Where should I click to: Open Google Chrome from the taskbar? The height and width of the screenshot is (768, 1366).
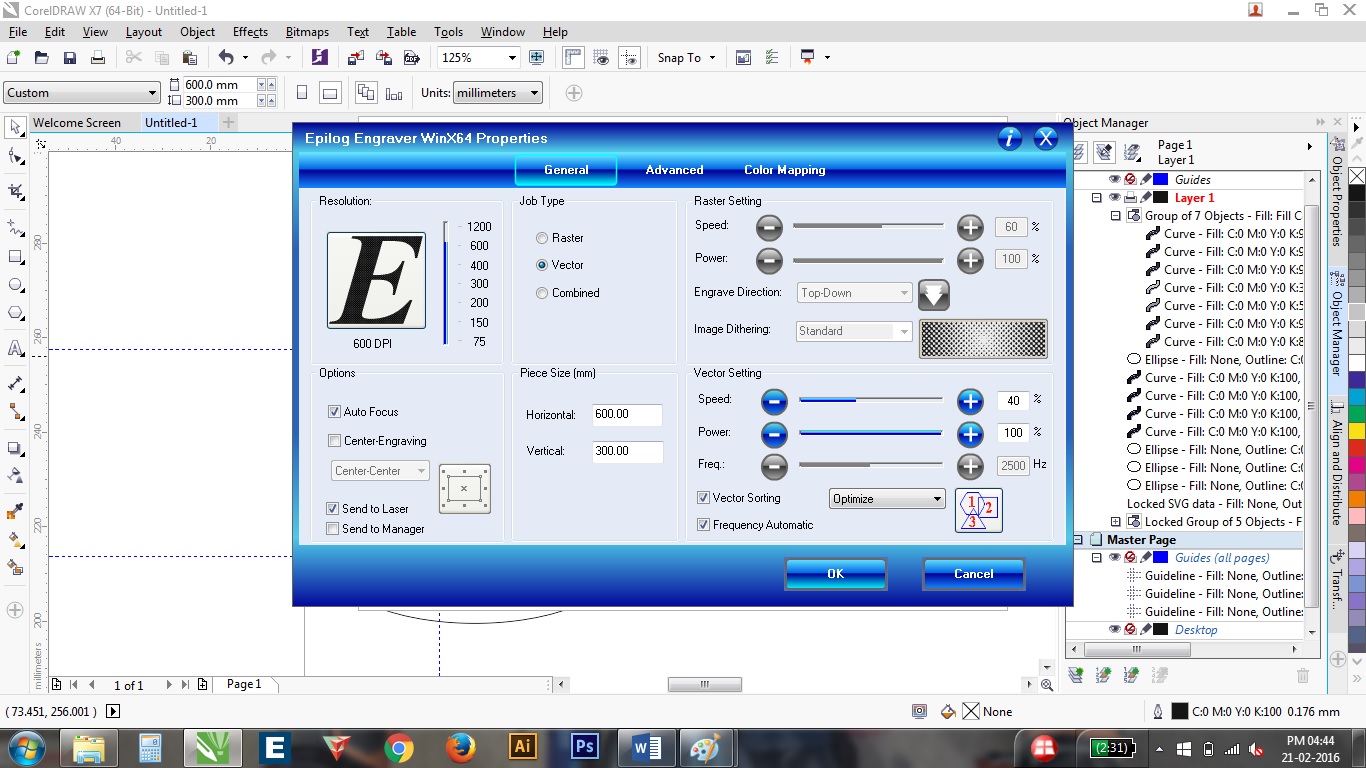[399, 747]
